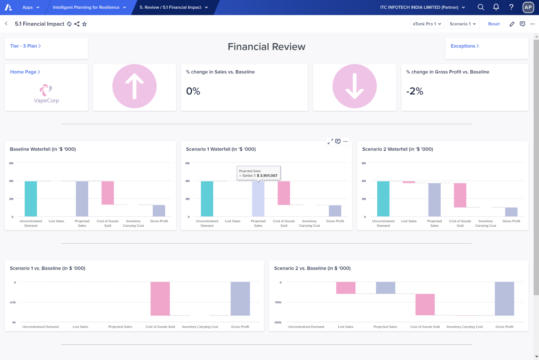539x360 pixels.
Task: Click the pink up-arrow sales indicator
Action: tap(134, 86)
